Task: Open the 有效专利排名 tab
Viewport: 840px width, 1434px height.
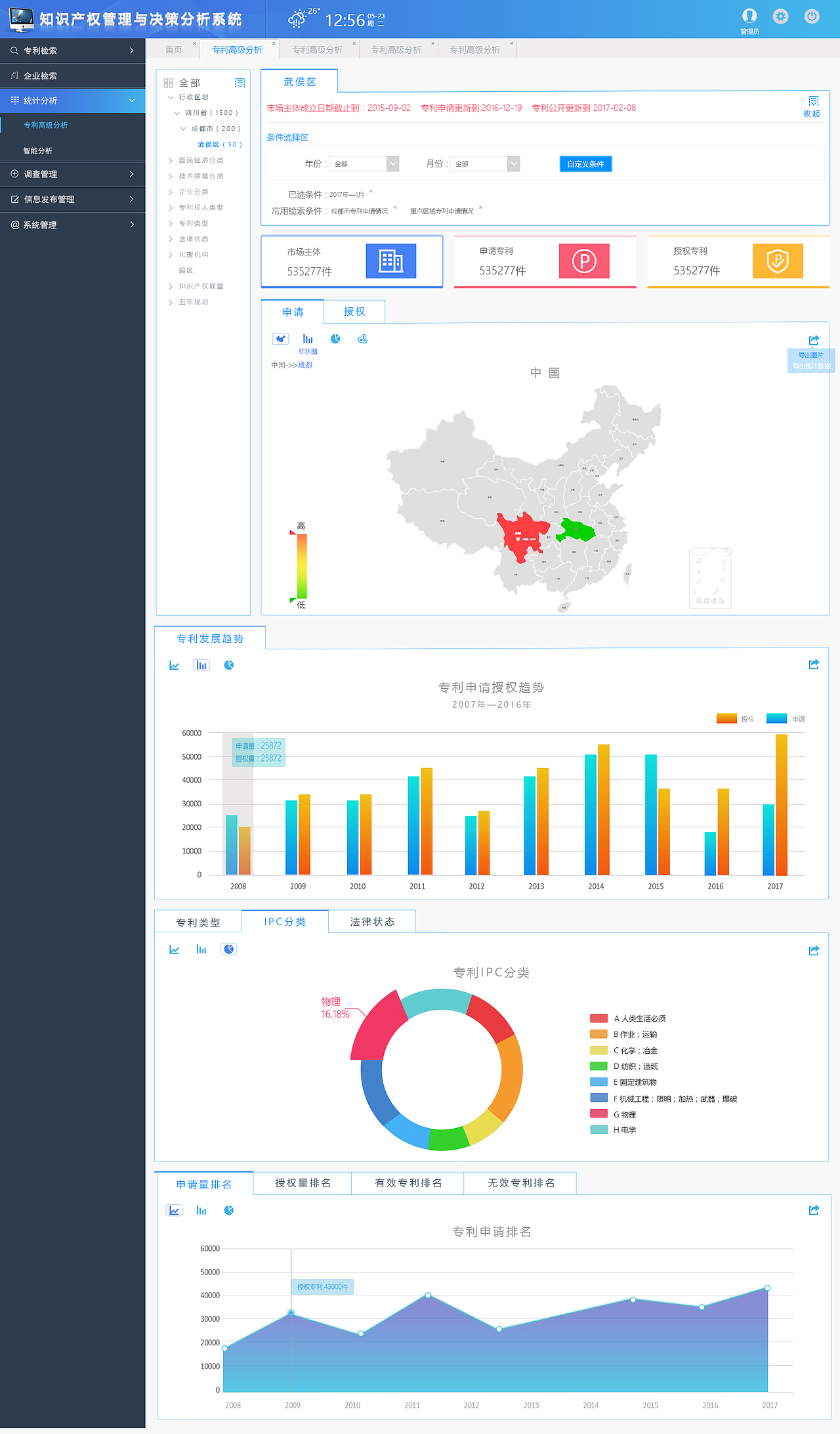Action: click(x=408, y=1183)
